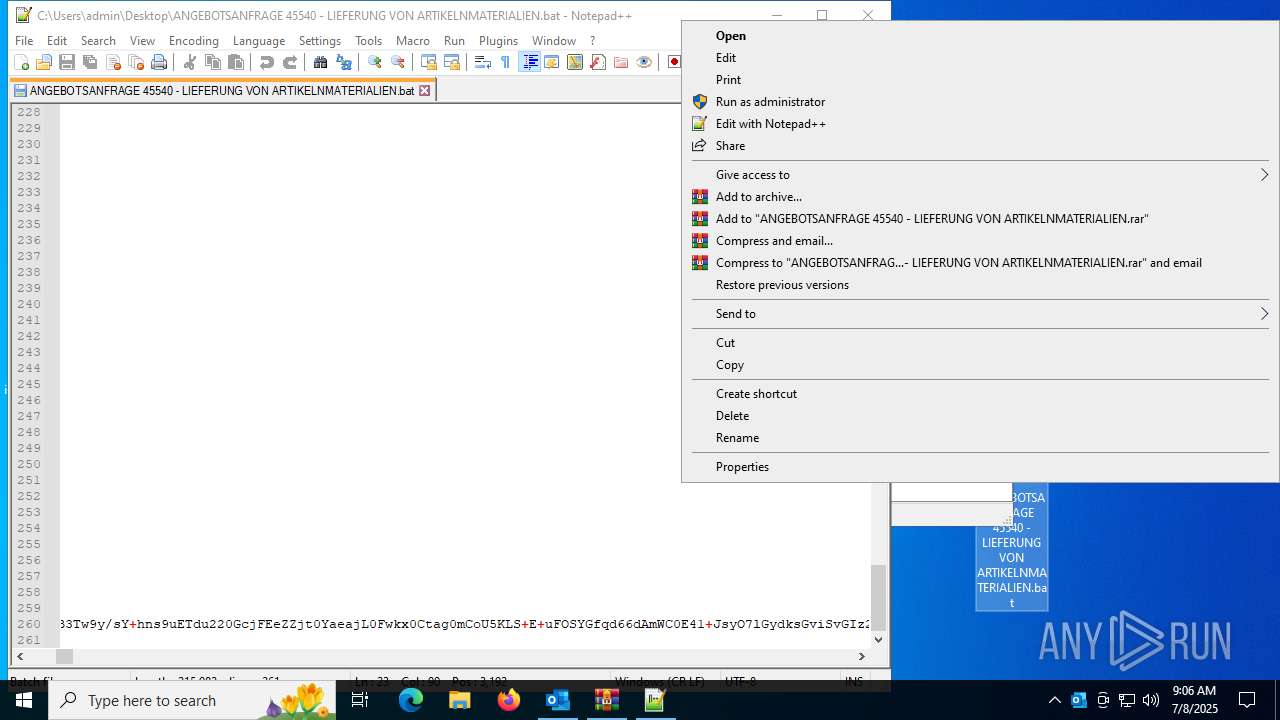Click the Undo toolbar icon
Image resolution: width=1280 pixels, height=720 pixels.
pyautogui.click(x=267, y=62)
